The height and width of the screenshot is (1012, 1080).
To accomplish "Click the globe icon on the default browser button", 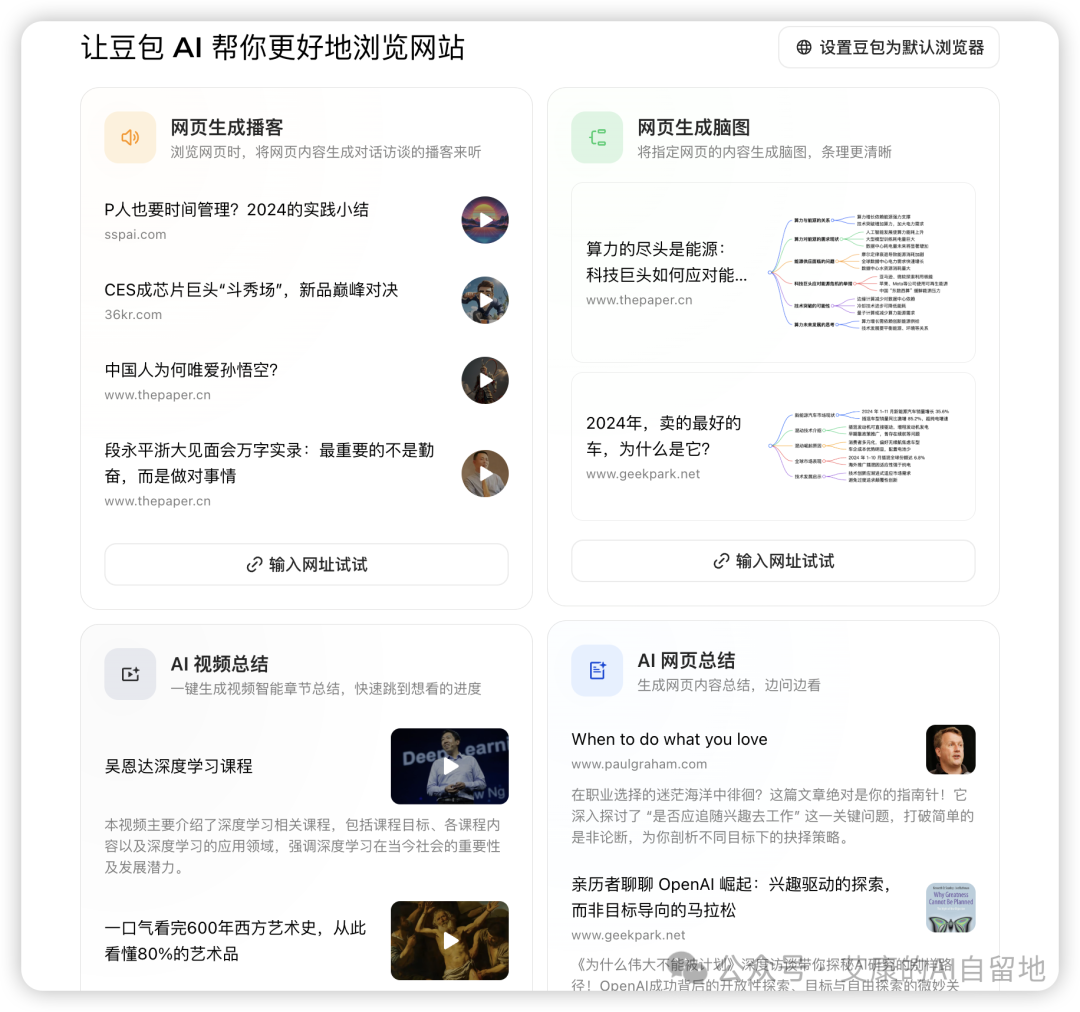I will pyautogui.click(x=804, y=47).
